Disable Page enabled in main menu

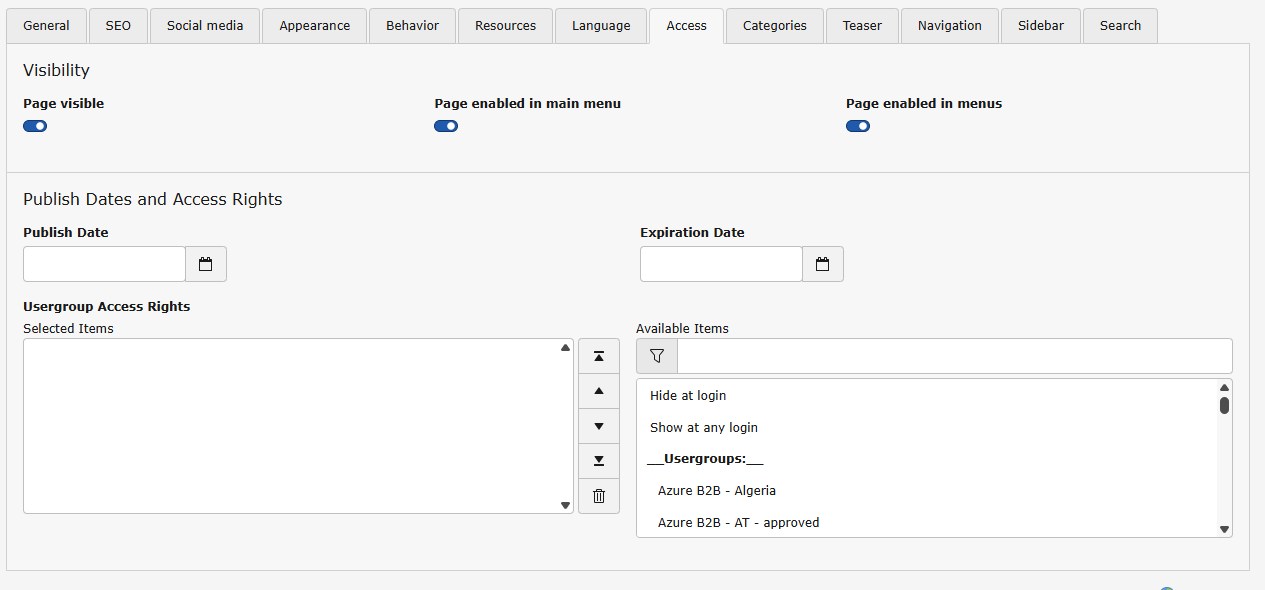click(x=446, y=126)
